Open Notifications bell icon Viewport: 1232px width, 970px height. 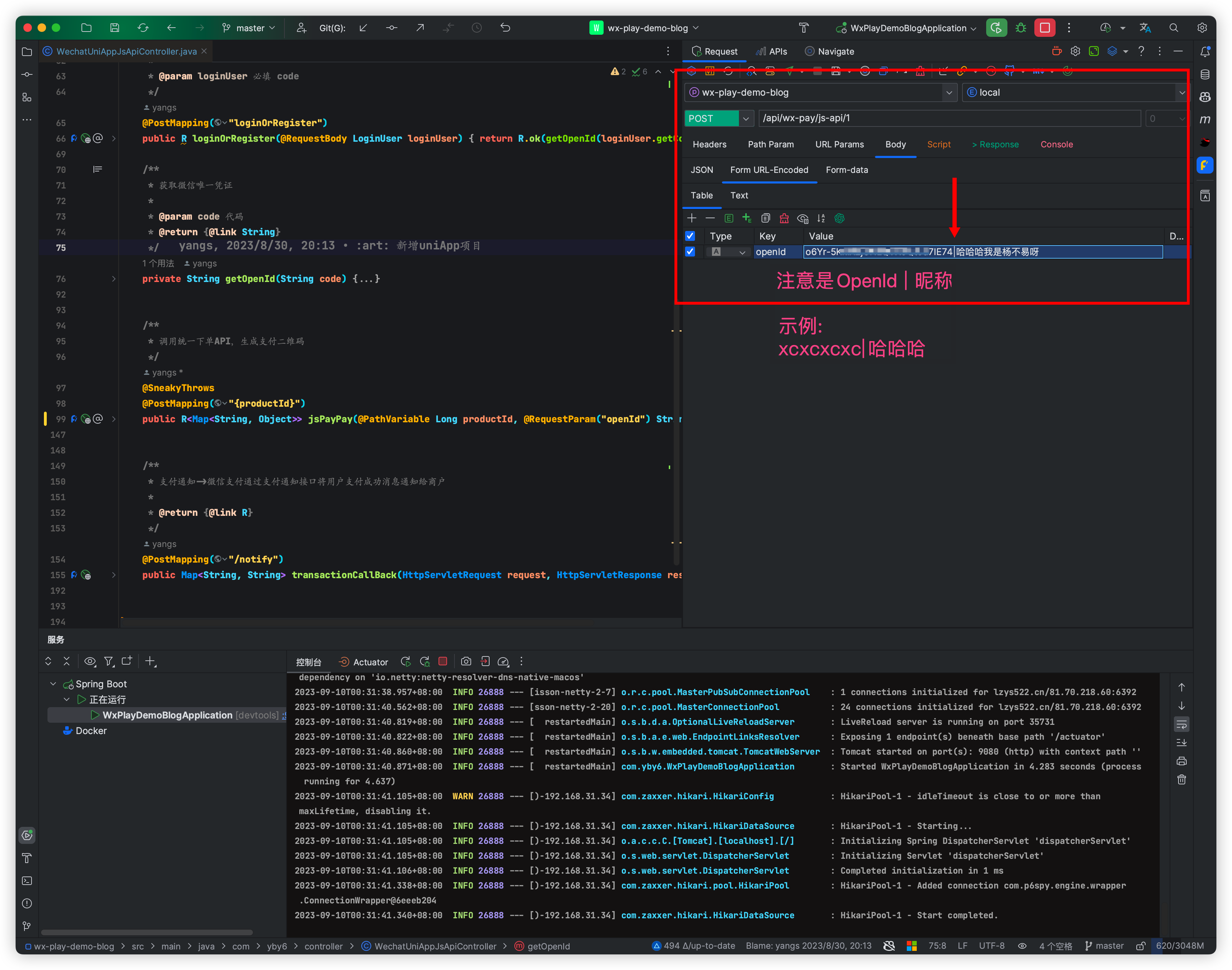[x=1205, y=52]
